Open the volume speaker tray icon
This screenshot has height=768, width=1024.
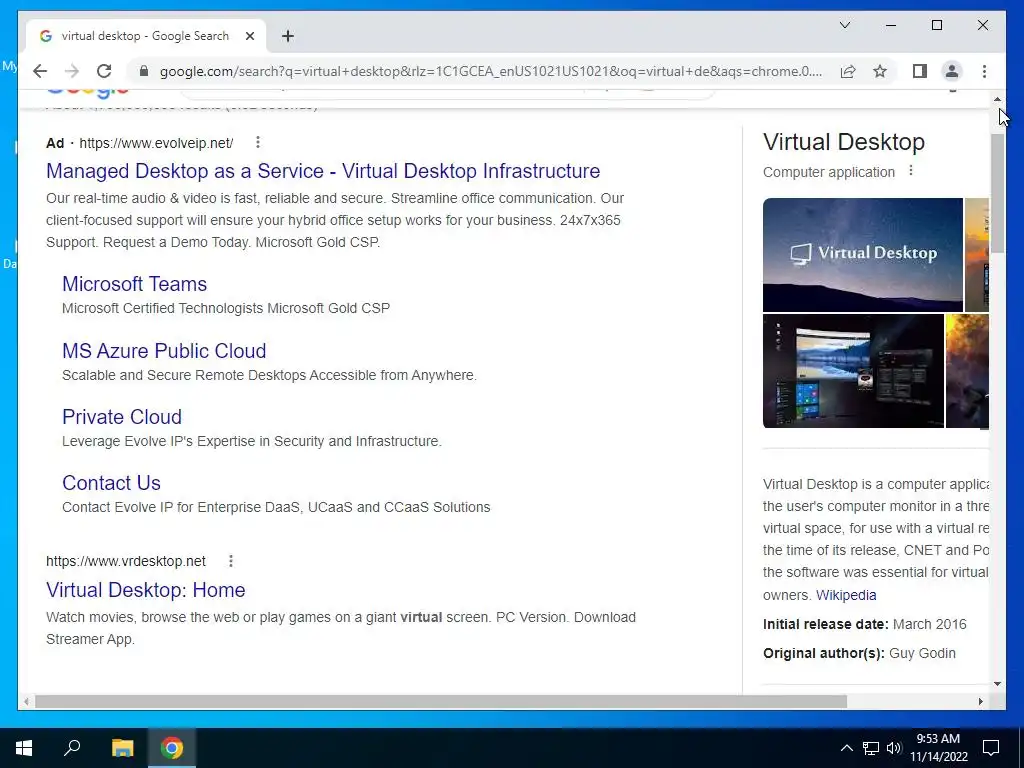pyautogui.click(x=894, y=748)
